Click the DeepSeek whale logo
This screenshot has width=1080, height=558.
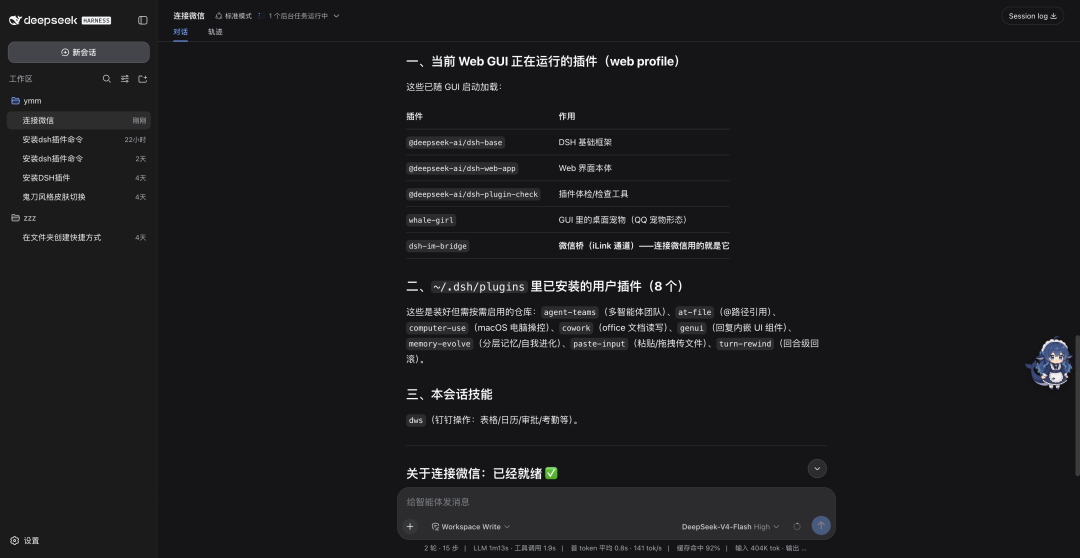coord(15,21)
